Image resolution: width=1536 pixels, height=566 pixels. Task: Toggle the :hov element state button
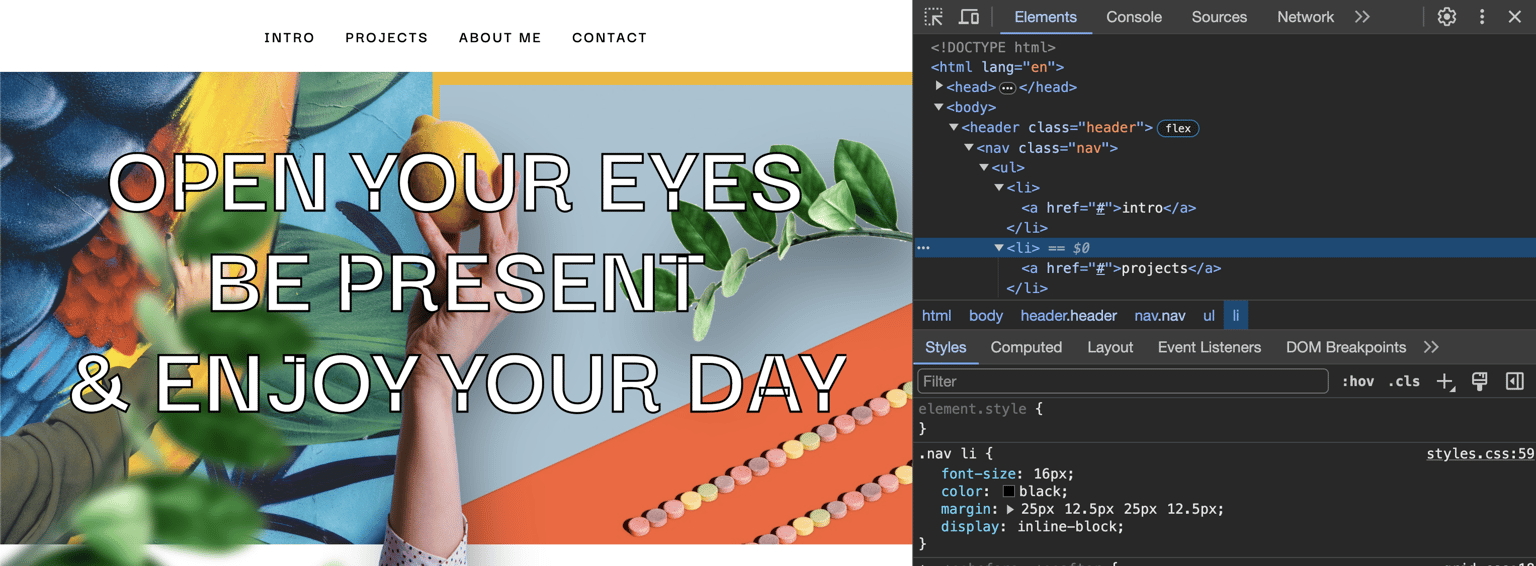click(1357, 381)
